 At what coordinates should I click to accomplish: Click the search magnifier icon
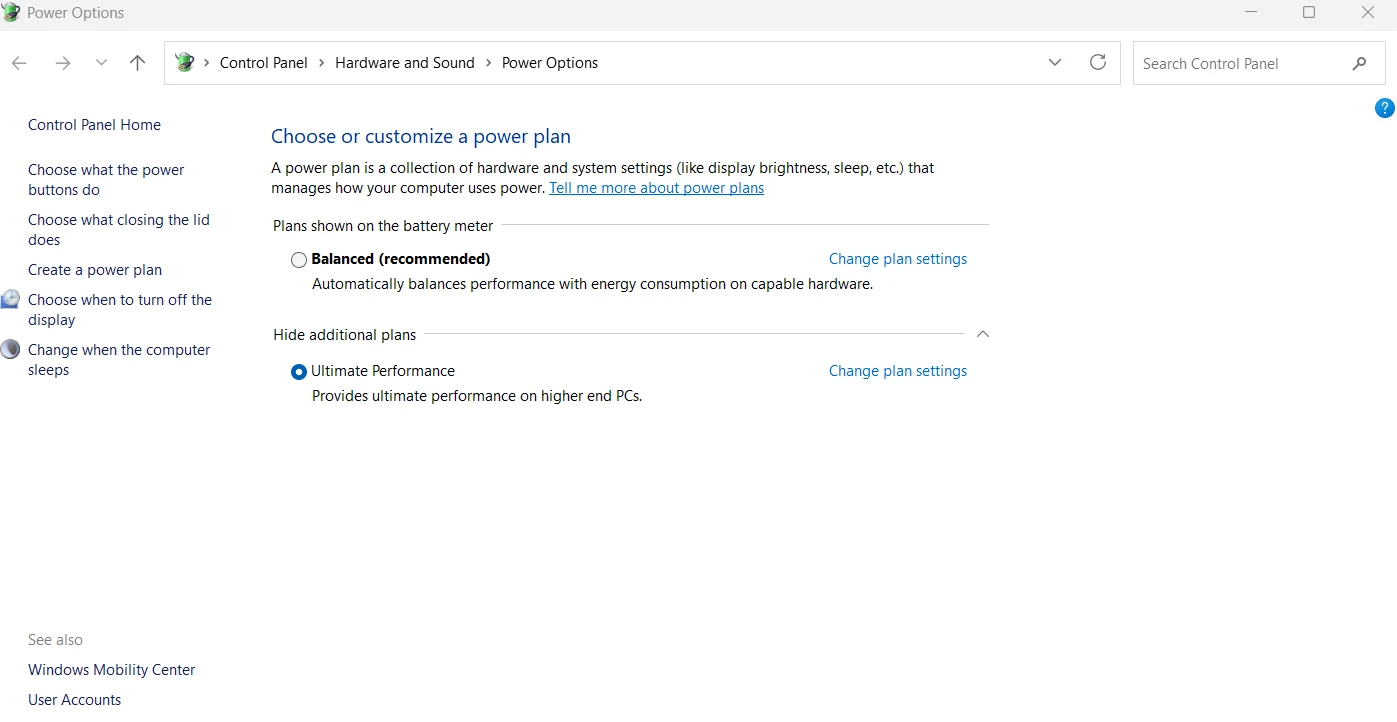[1359, 63]
